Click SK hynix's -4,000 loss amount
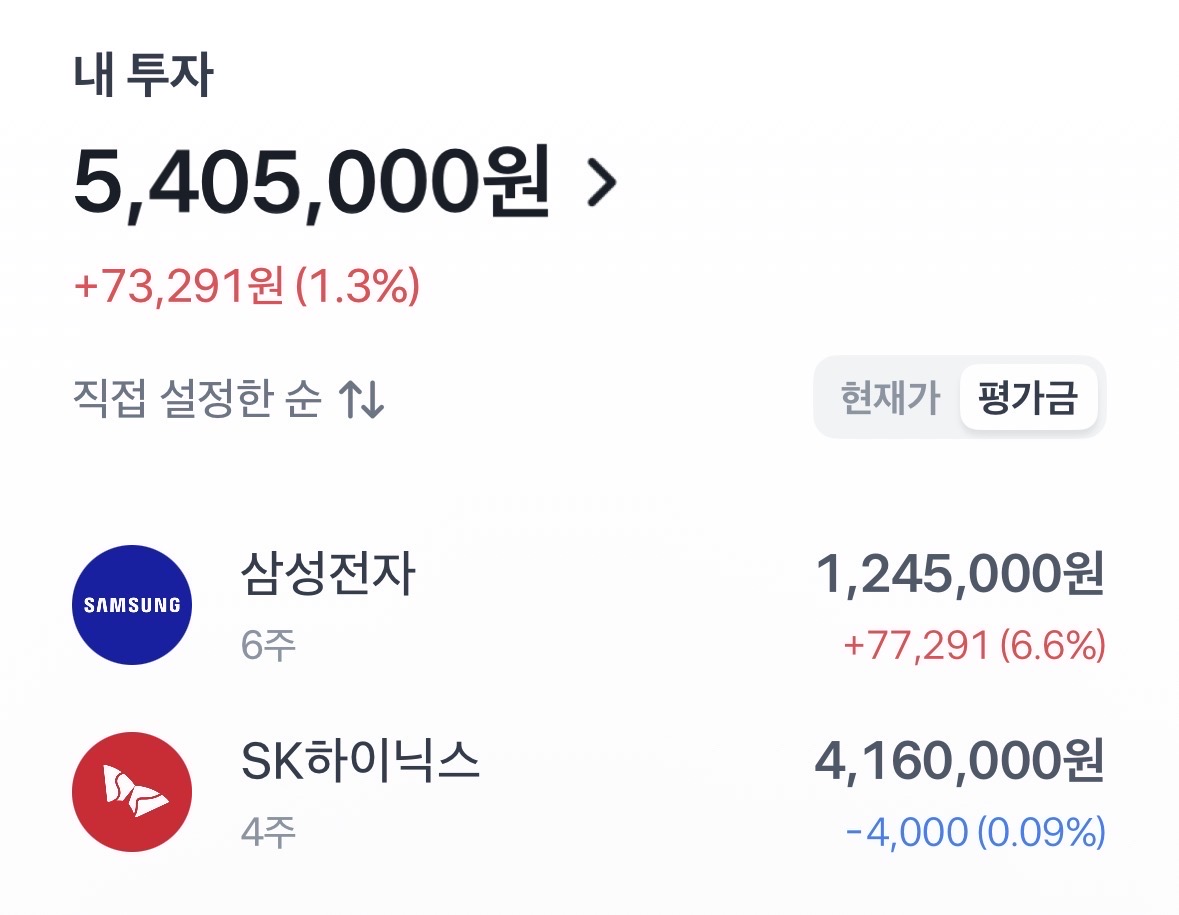This screenshot has width=1179, height=915. coord(906,832)
